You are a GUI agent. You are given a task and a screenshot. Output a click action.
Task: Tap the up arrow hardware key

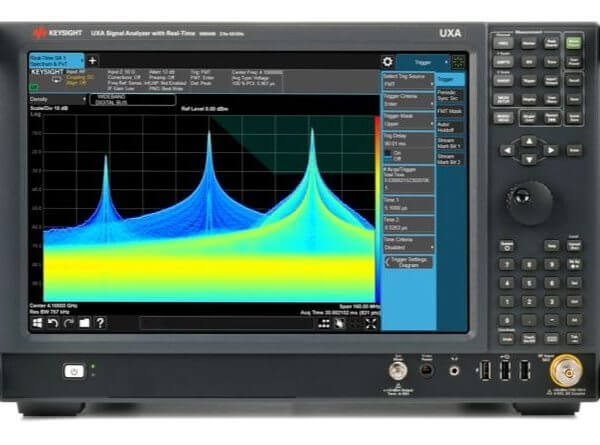[x=529, y=142]
